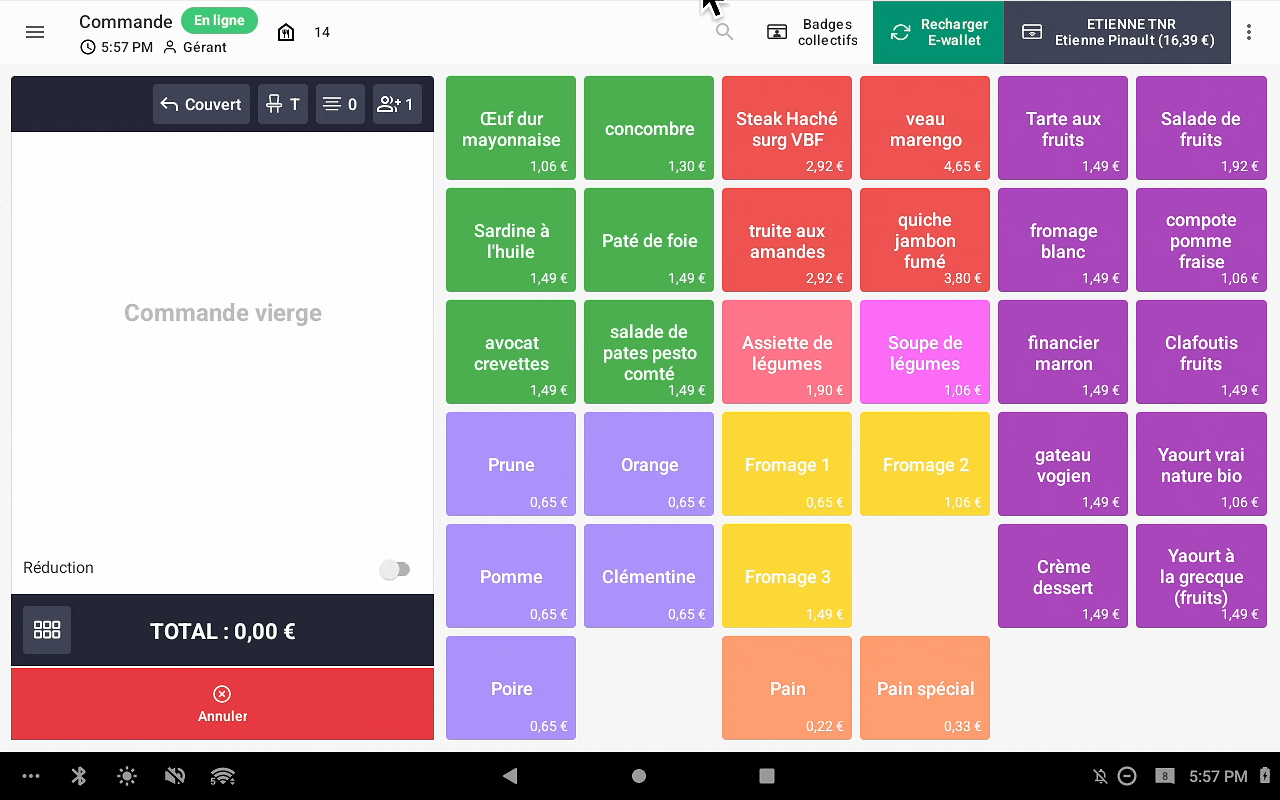This screenshot has width=1280, height=800.
Task: Click Recharger E-wallet
Action: [938, 32]
